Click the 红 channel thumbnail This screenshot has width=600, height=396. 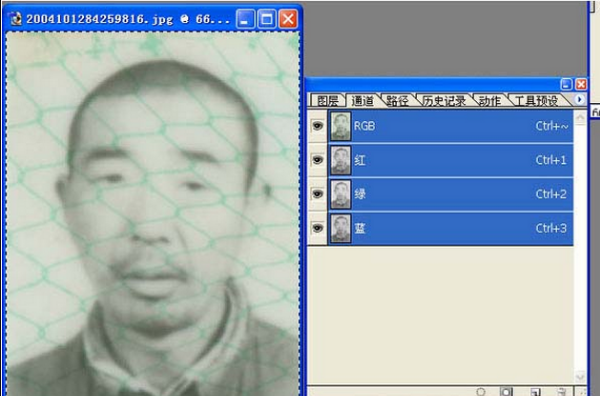click(x=341, y=160)
